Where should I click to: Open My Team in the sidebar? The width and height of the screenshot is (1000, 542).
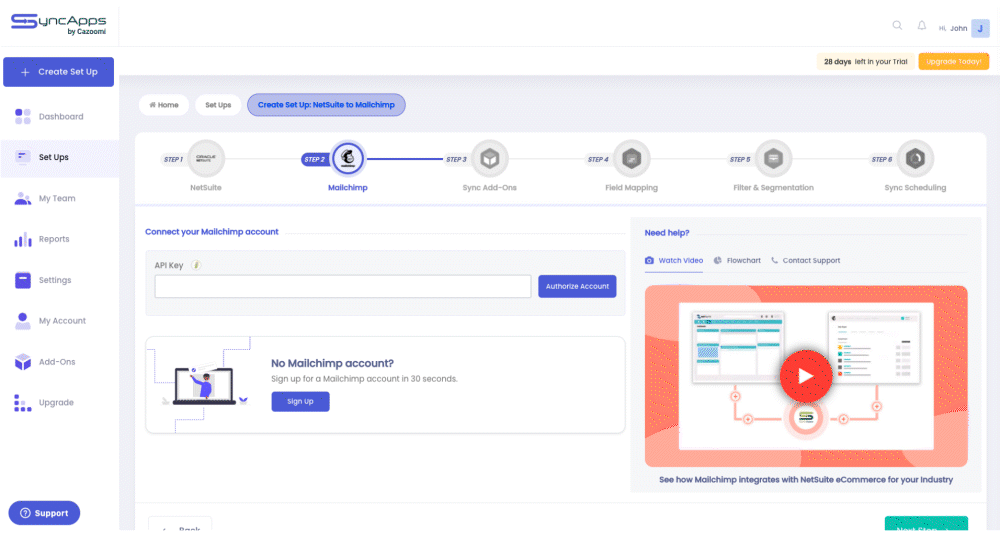pyautogui.click(x=57, y=198)
